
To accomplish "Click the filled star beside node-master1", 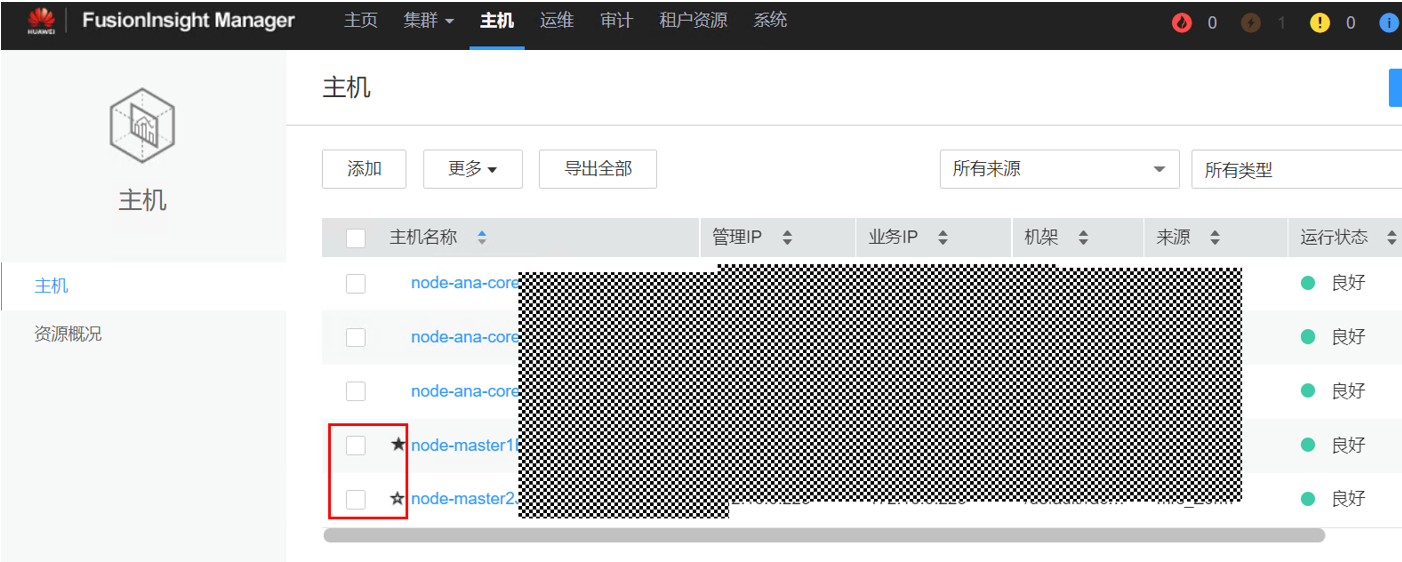I will tap(398, 444).
